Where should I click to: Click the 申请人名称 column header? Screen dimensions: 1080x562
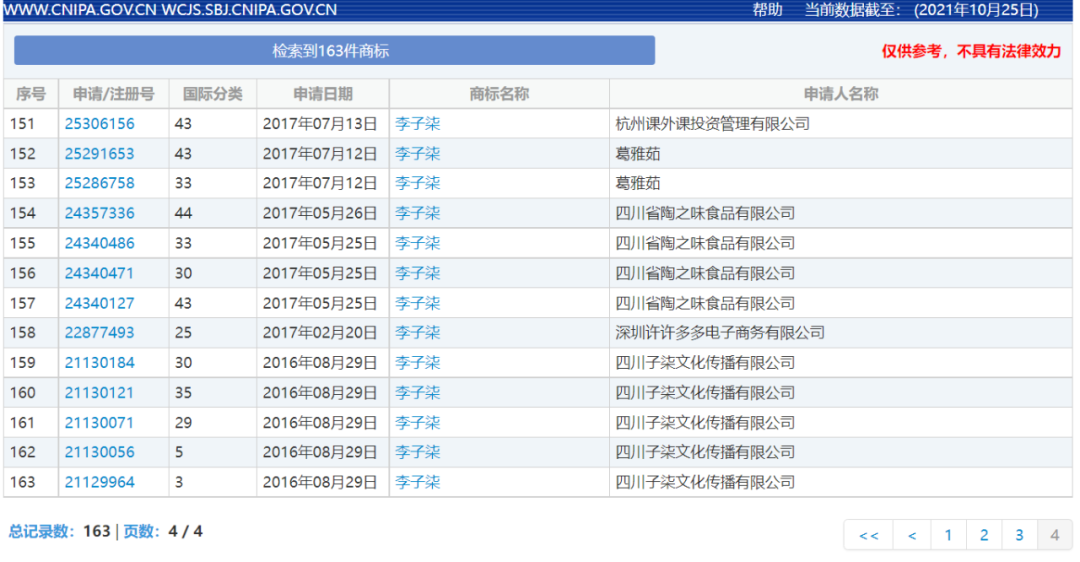tap(840, 94)
